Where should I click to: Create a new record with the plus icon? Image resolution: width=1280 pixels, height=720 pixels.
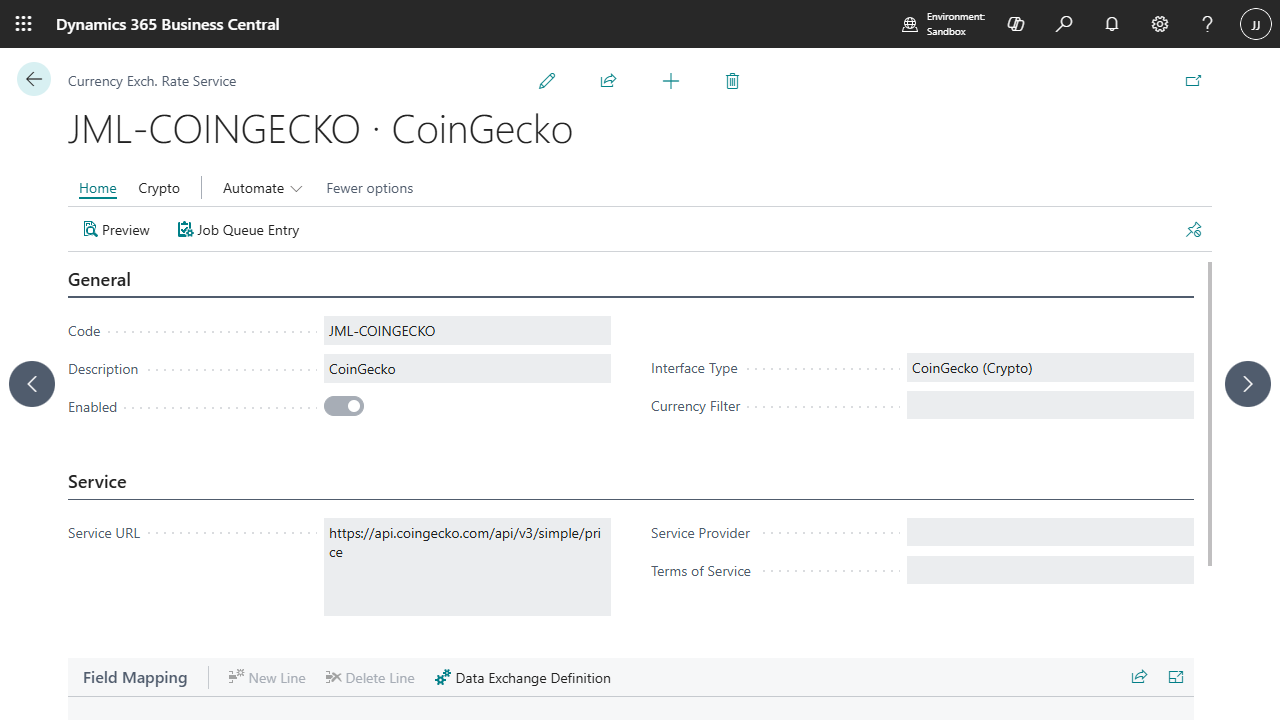[x=670, y=81]
